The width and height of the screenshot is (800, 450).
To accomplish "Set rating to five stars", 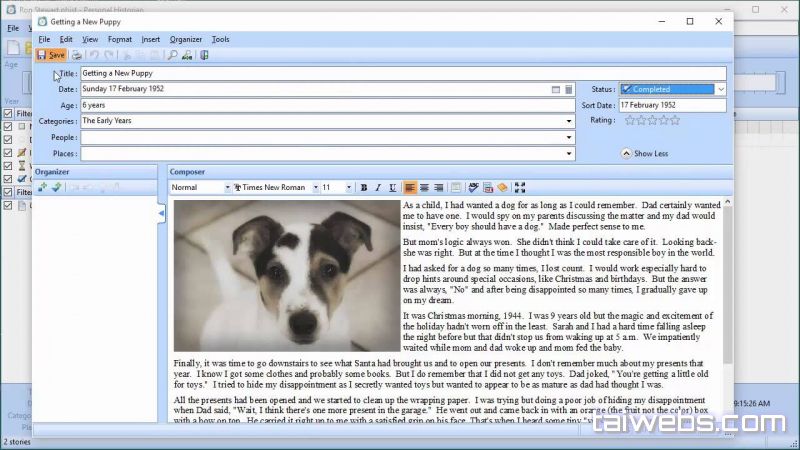I will click(675, 121).
